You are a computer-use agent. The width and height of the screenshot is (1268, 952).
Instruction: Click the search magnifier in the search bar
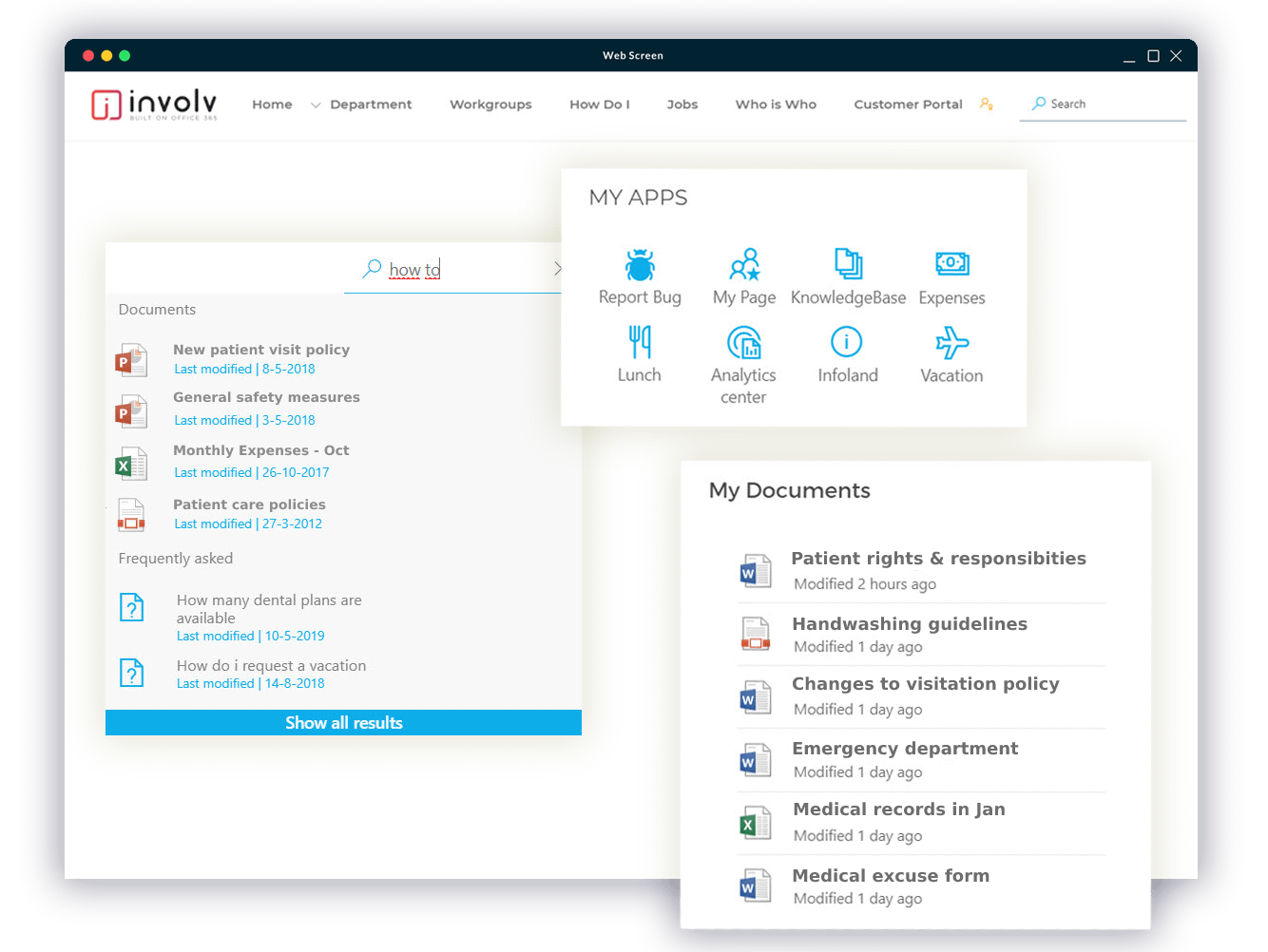pyautogui.click(x=373, y=269)
